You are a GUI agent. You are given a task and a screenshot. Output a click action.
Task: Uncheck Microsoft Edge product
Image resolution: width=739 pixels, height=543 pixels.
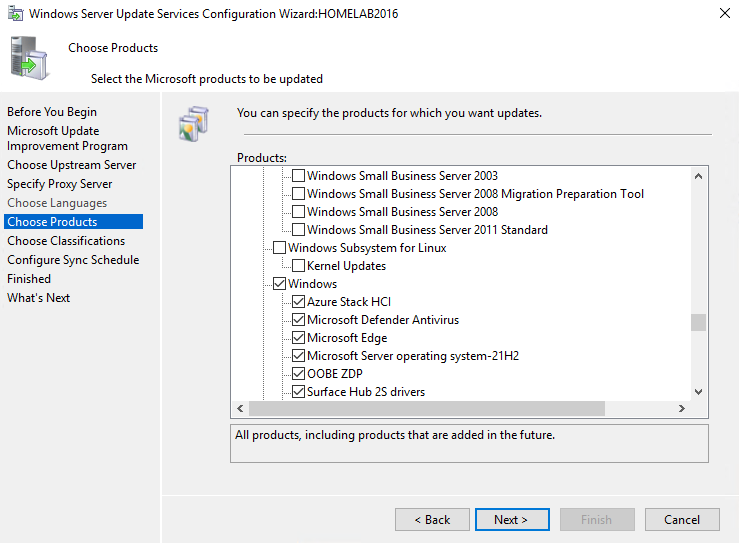click(x=298, y=337)
